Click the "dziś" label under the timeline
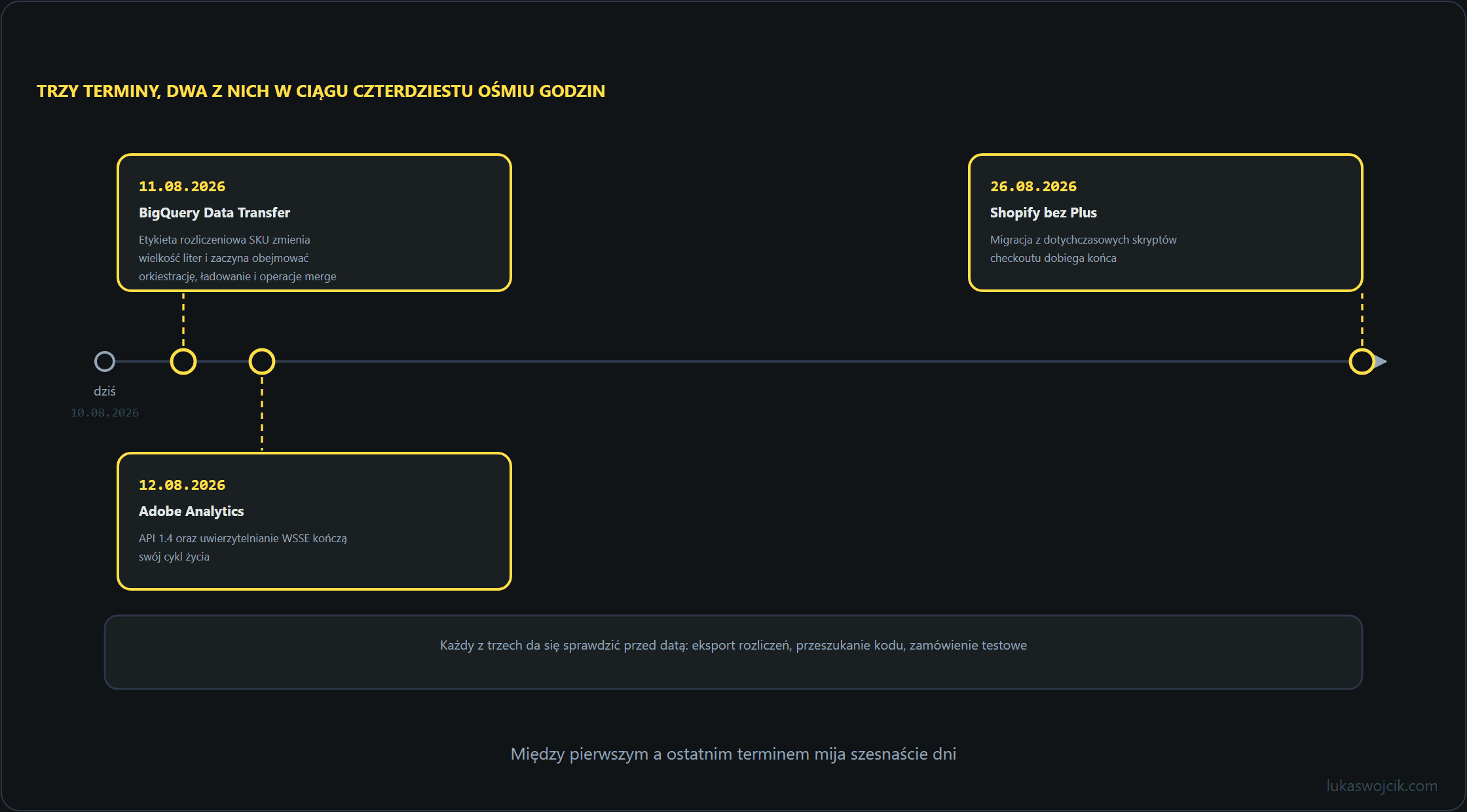This screenshot has height=812, width=1467. [x=105, y=391]
